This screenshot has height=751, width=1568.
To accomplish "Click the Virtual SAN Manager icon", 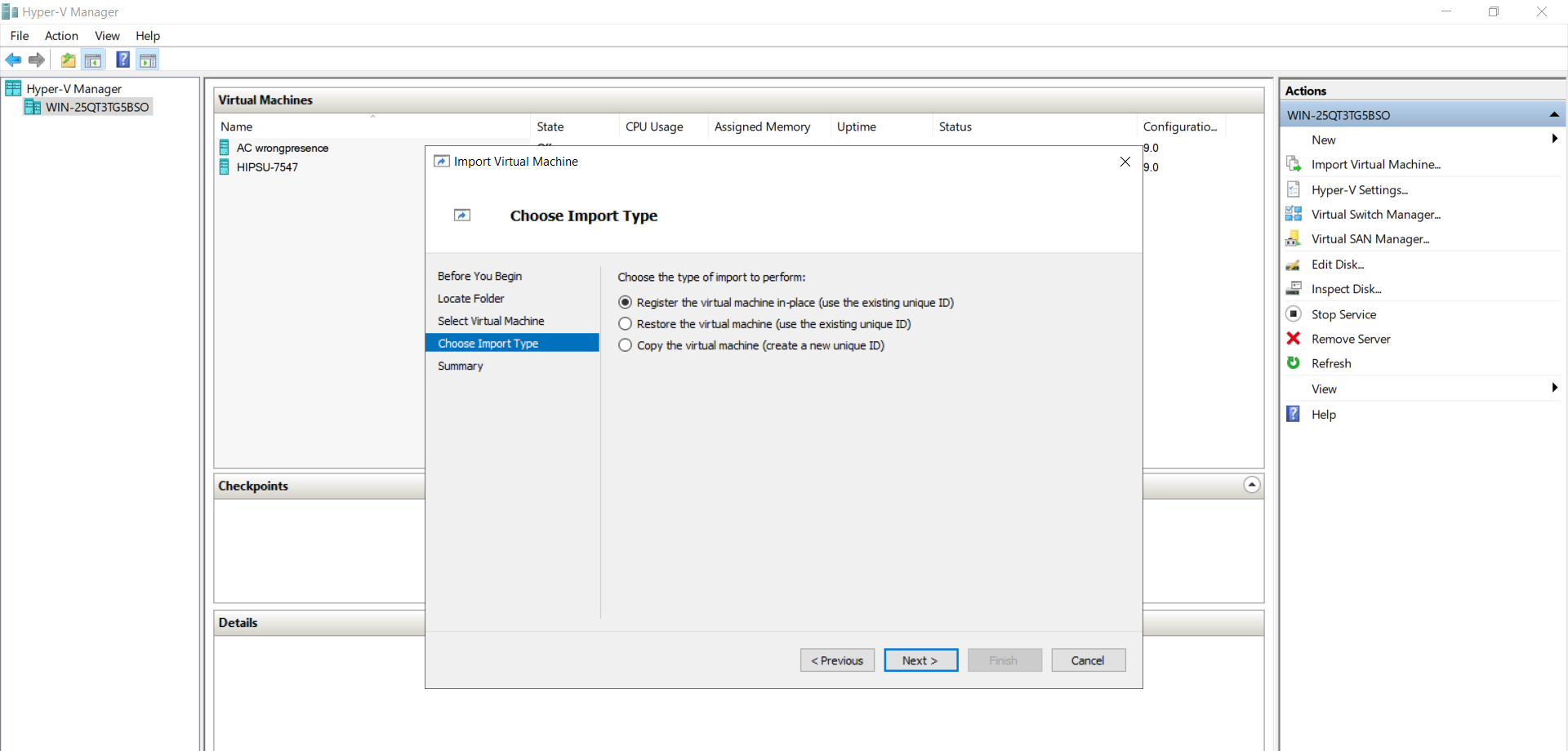I will pos(1294,238).
